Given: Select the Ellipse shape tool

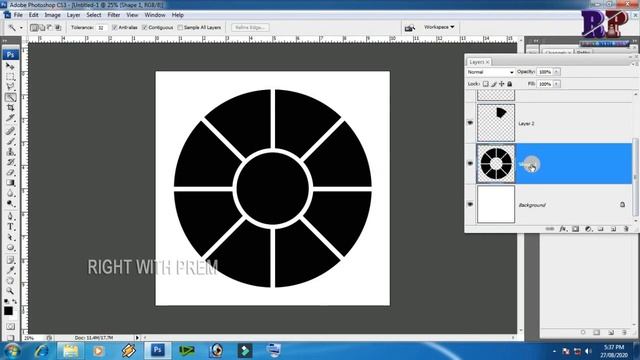Looking at the screenshot, I should coord(10,248).
